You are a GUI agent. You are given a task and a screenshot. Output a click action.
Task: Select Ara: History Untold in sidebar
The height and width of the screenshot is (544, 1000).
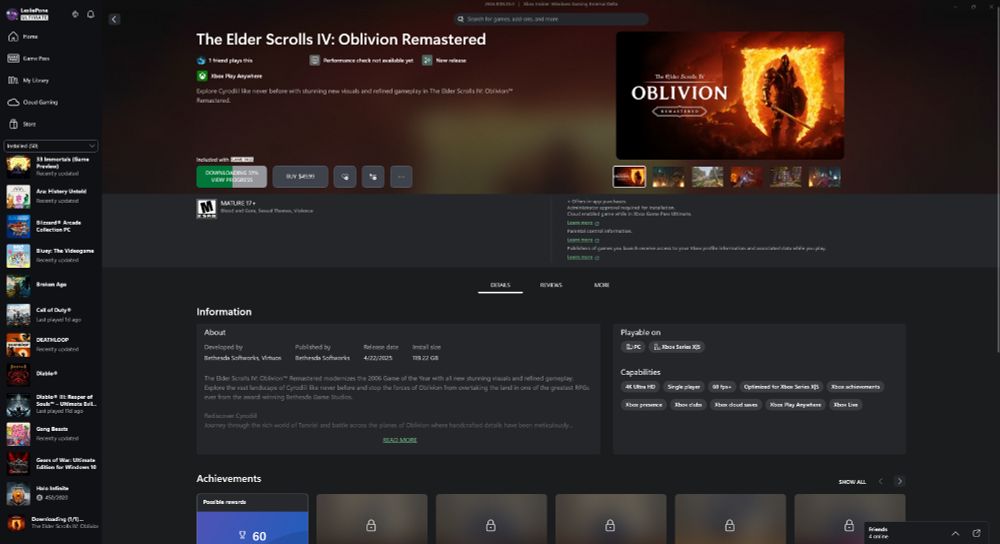tap(51, 196)
